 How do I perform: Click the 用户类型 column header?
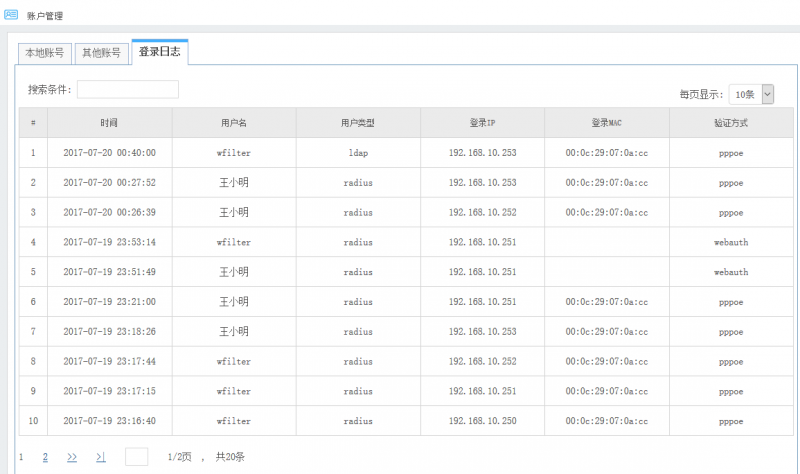tap(358, 123)
